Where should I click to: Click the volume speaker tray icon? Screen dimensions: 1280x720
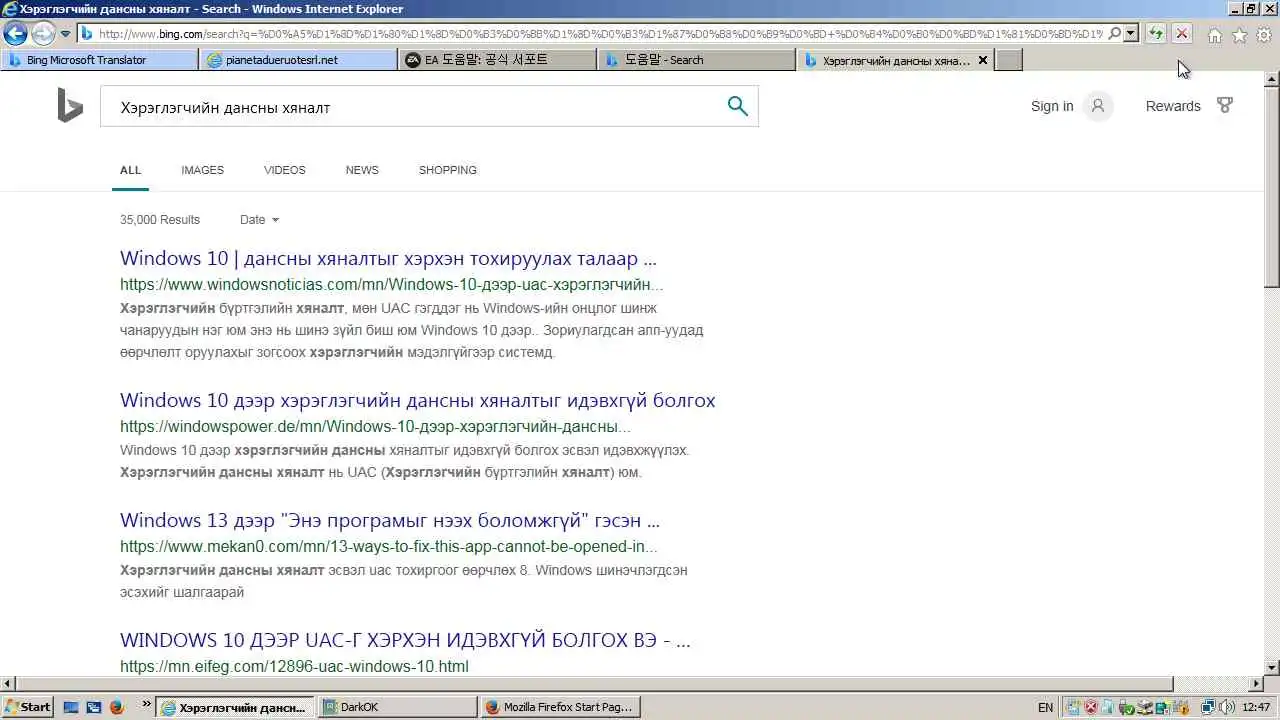(1227, 707)
